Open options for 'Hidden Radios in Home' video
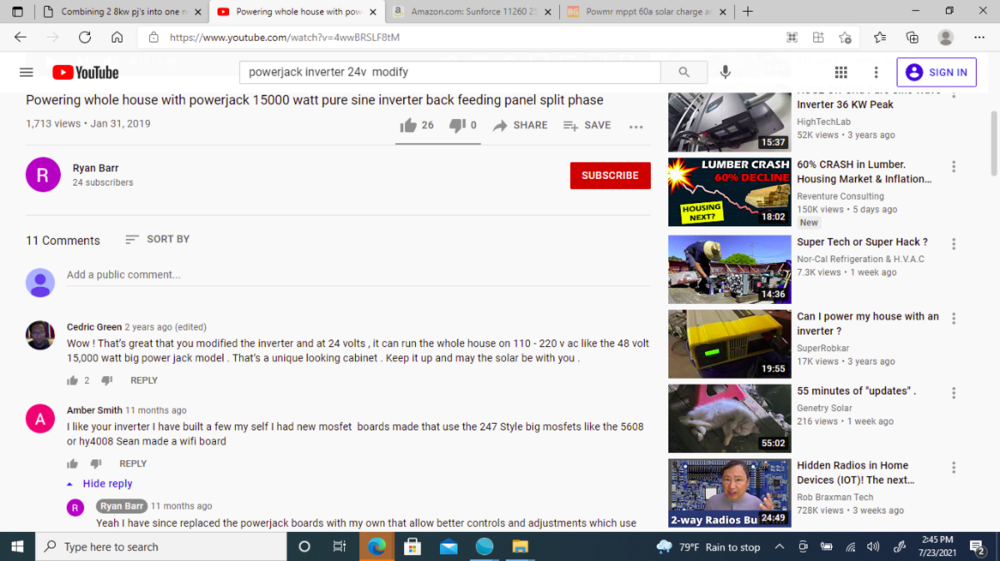Viewport: 1000px width, 561px height. (953, 468)
